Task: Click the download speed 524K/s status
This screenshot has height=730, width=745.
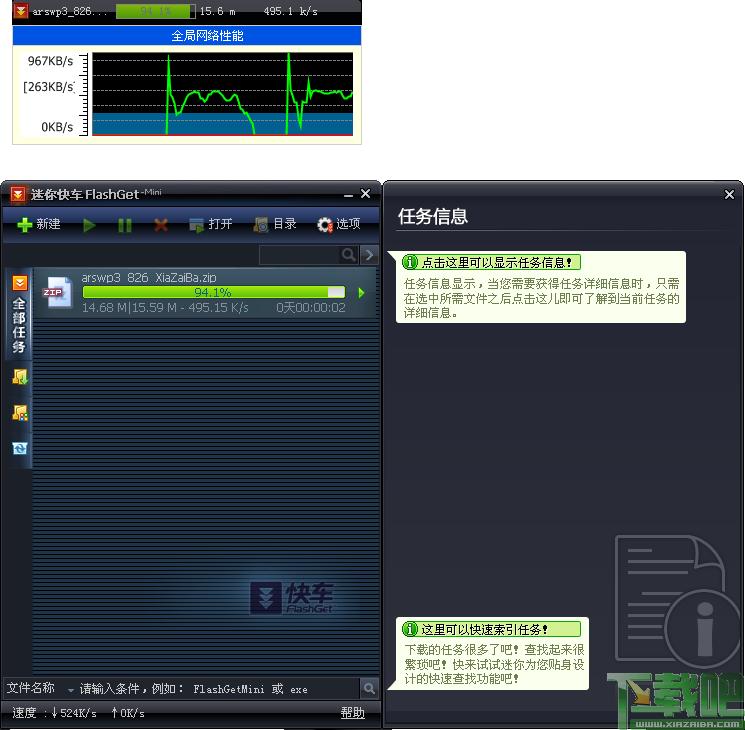Action: pyautogui.click(x=74, y=713)
